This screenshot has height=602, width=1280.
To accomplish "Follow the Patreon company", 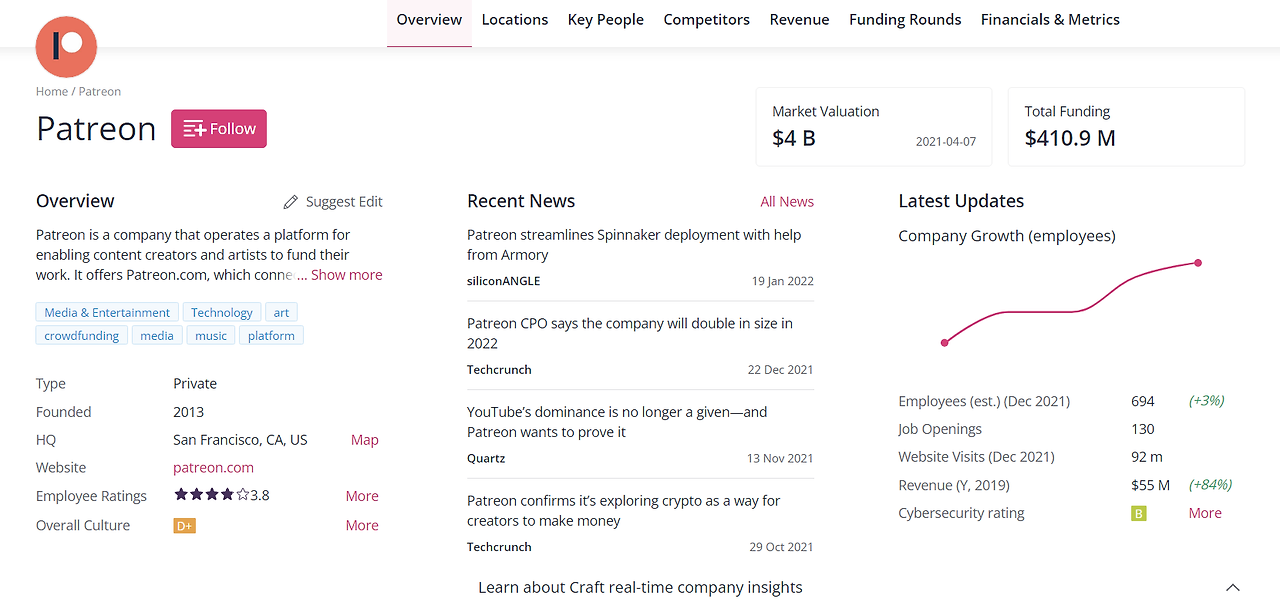I will point(219,129).
